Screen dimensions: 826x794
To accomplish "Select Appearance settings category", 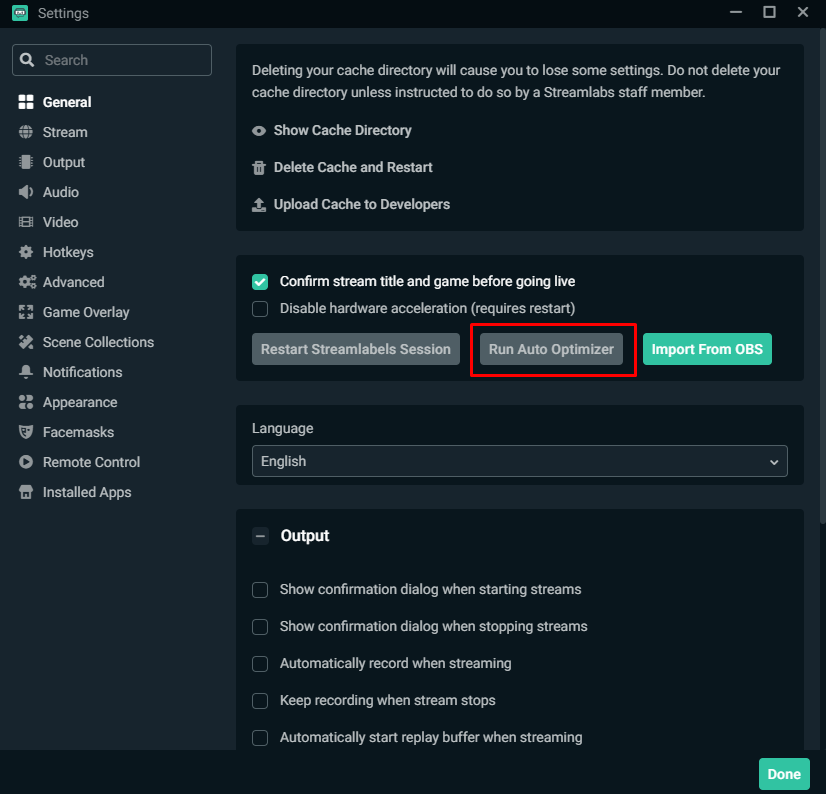I will [80, 403].
